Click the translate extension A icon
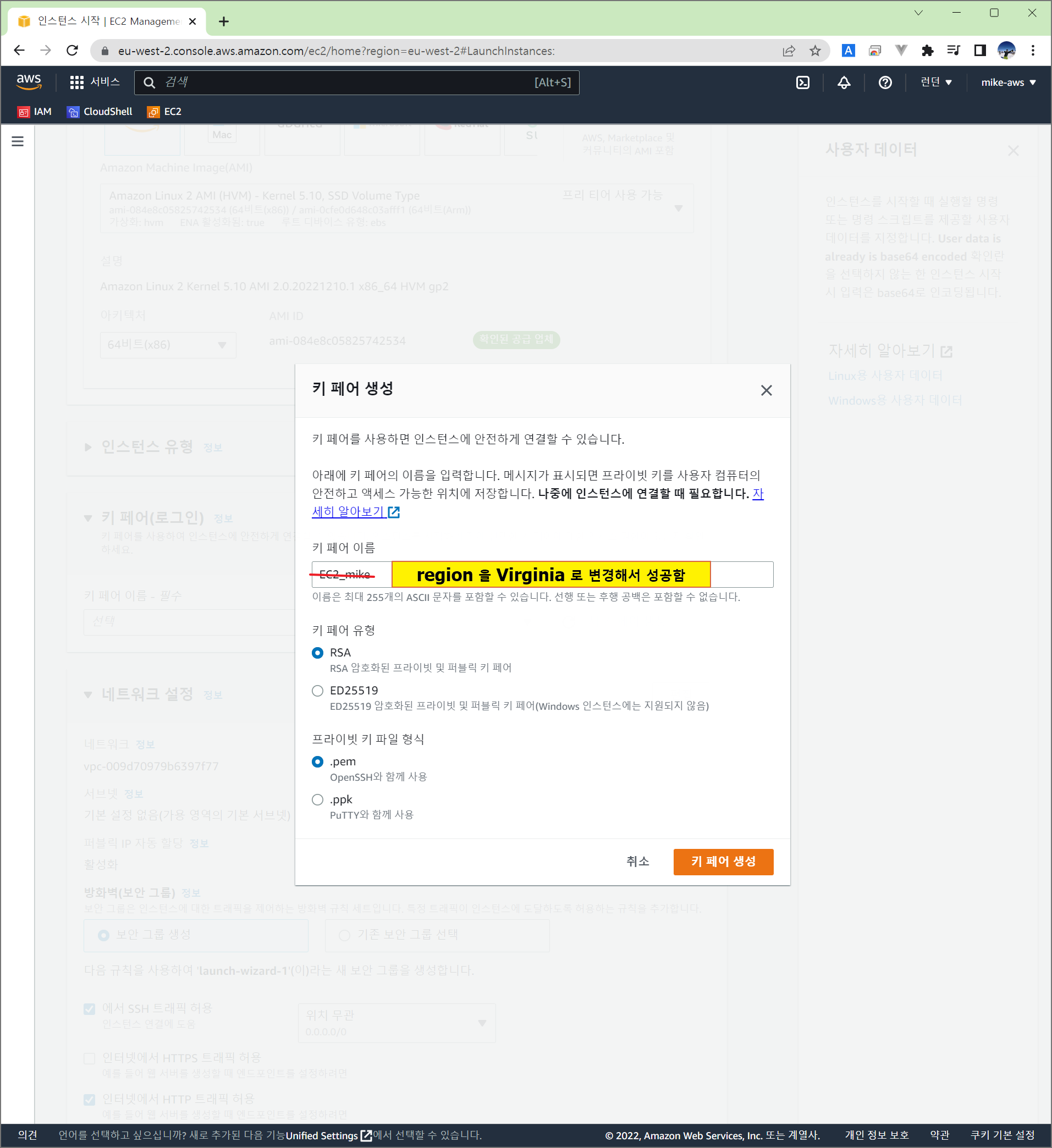 (x=848, y=51)
